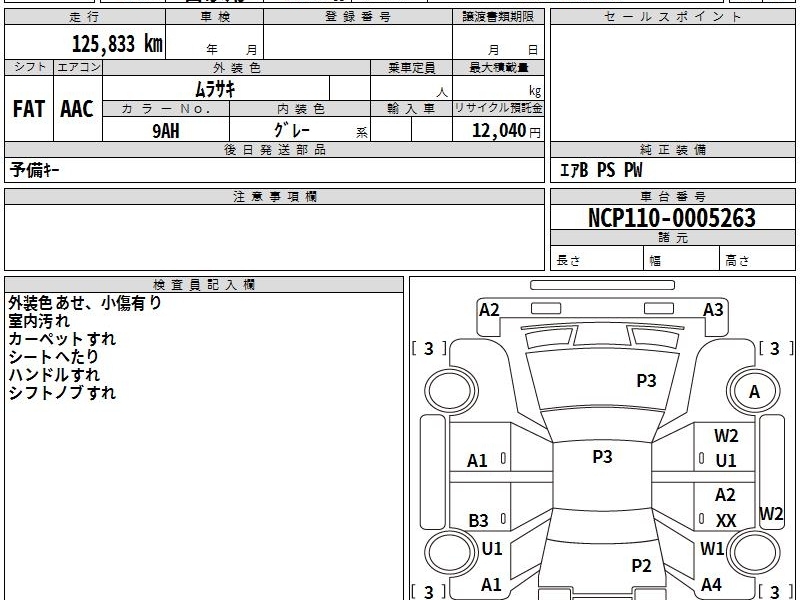The height and width of the screenshot is (600, 800).
Task: Click the 長さ dimension cell
Action: (597, 258)
